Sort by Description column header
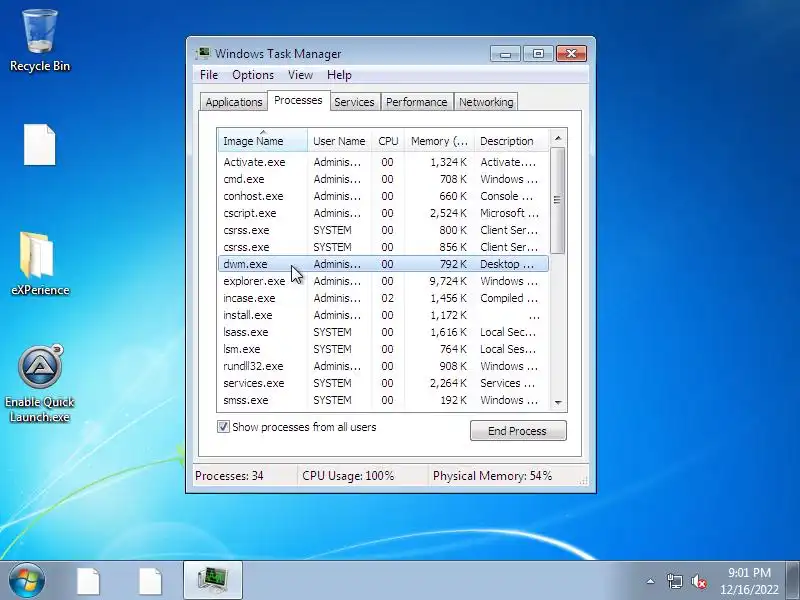This screenshot has height=600, width=800. (x=511, y=141)
